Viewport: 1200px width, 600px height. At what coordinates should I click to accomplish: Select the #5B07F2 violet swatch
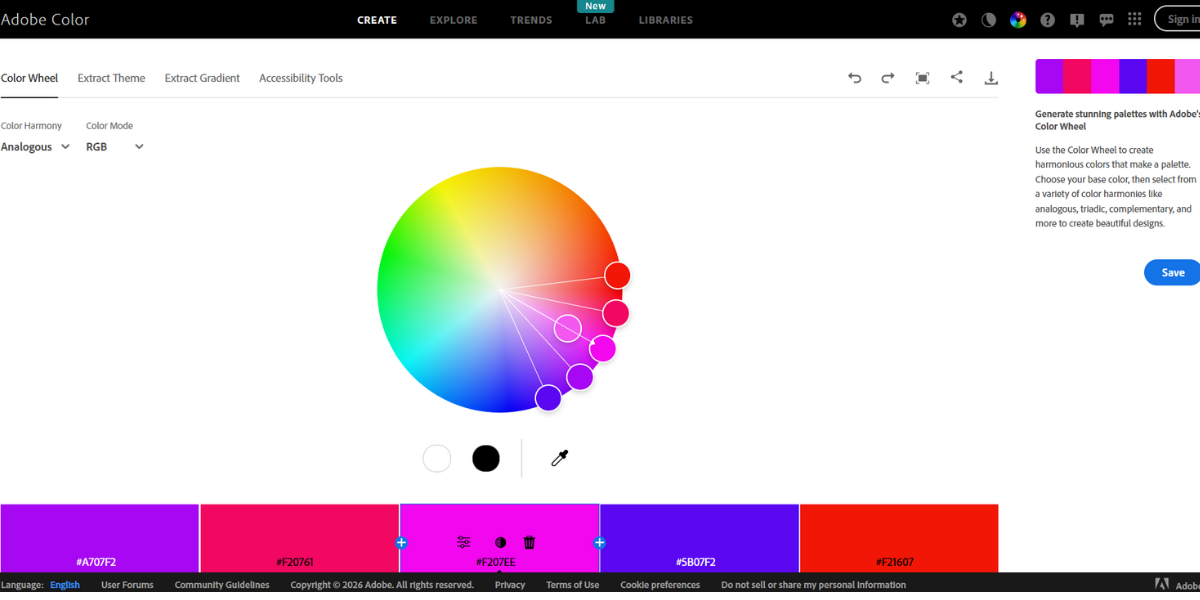pos(699,538)
